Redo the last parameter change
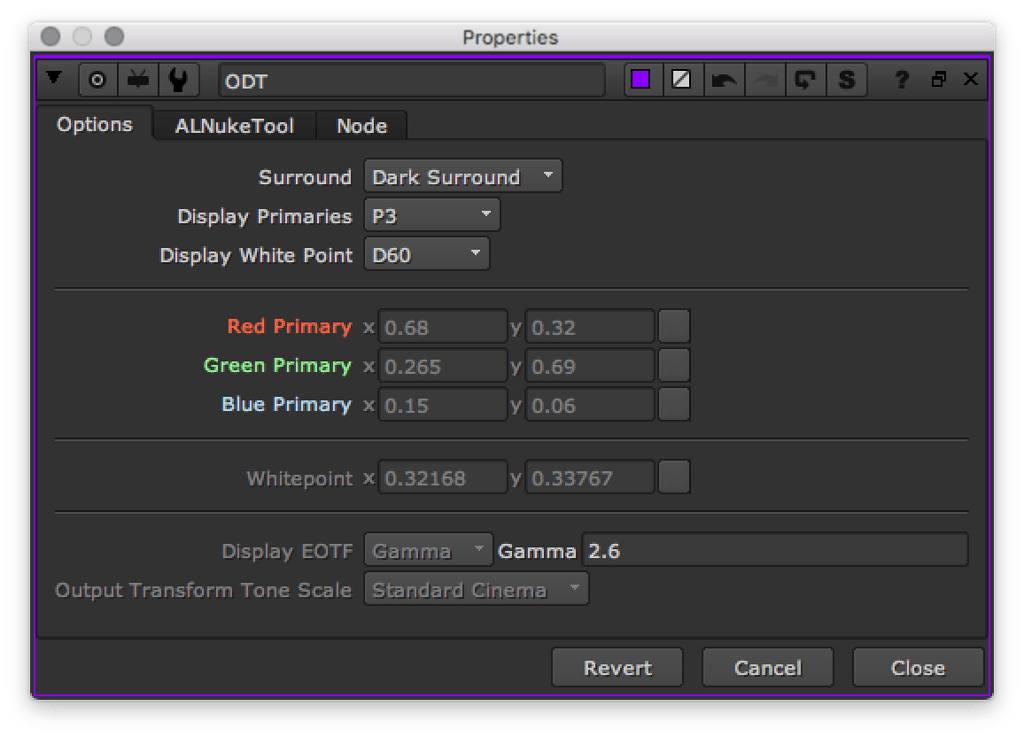This screenshot has height=736, width=1024. (765, 78)
